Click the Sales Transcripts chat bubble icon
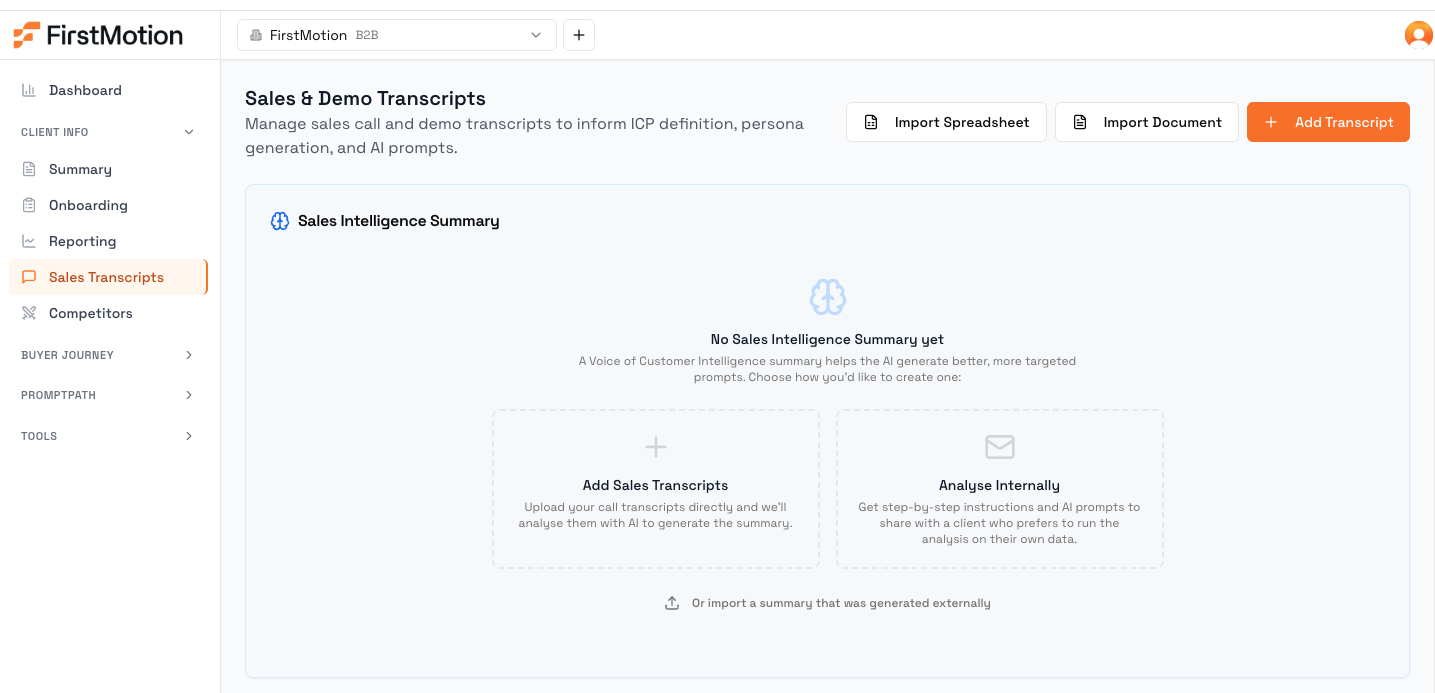1435x693 pixels. click(29, 277)
